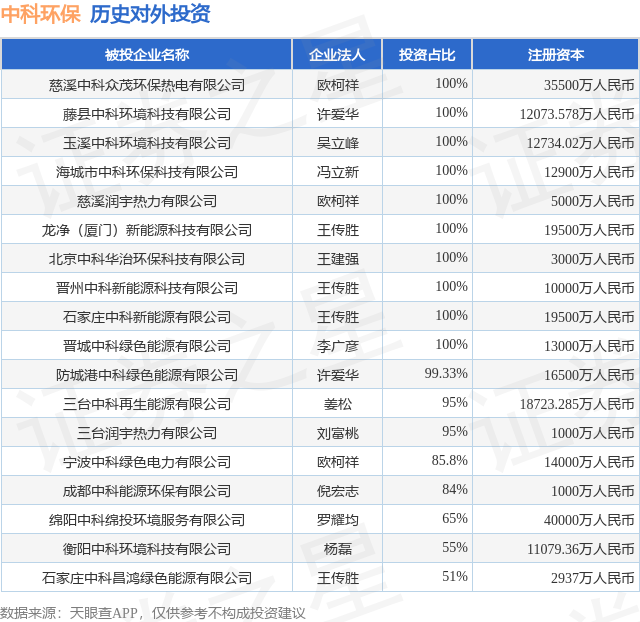
Task: Click legal person 倪宏志
Action: tap(338, 491)
